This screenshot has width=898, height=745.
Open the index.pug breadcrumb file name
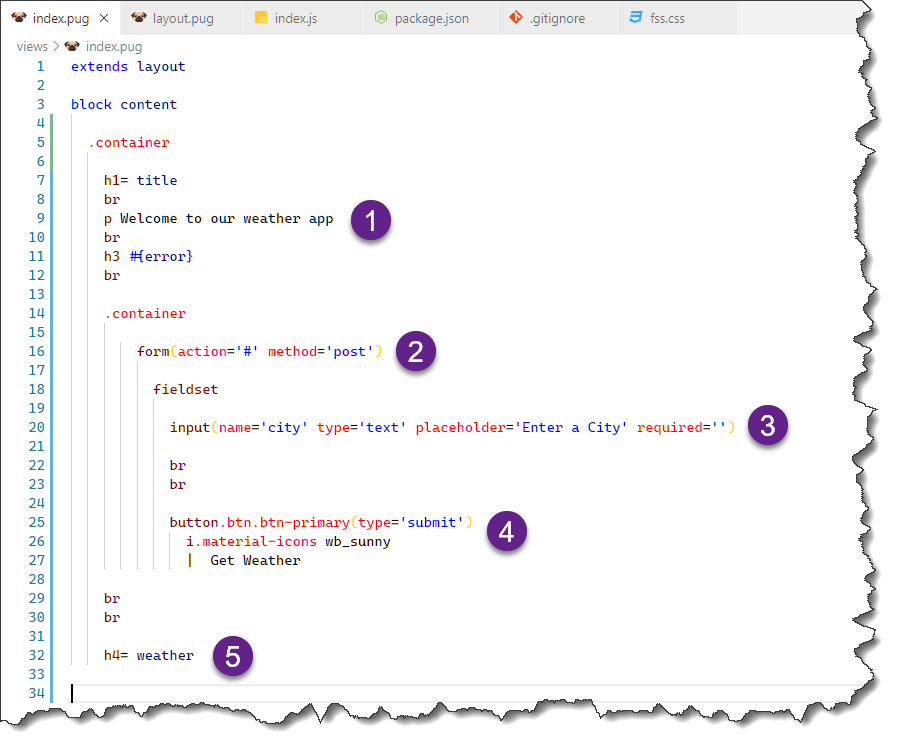(x=112, y=46)
